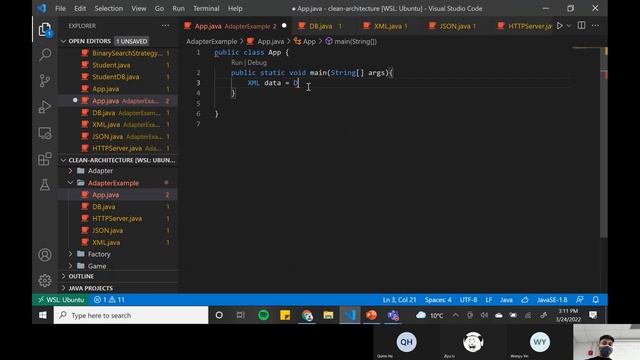Open Source Control view
This screenshot has height=360, width=640.
(45, 80)
